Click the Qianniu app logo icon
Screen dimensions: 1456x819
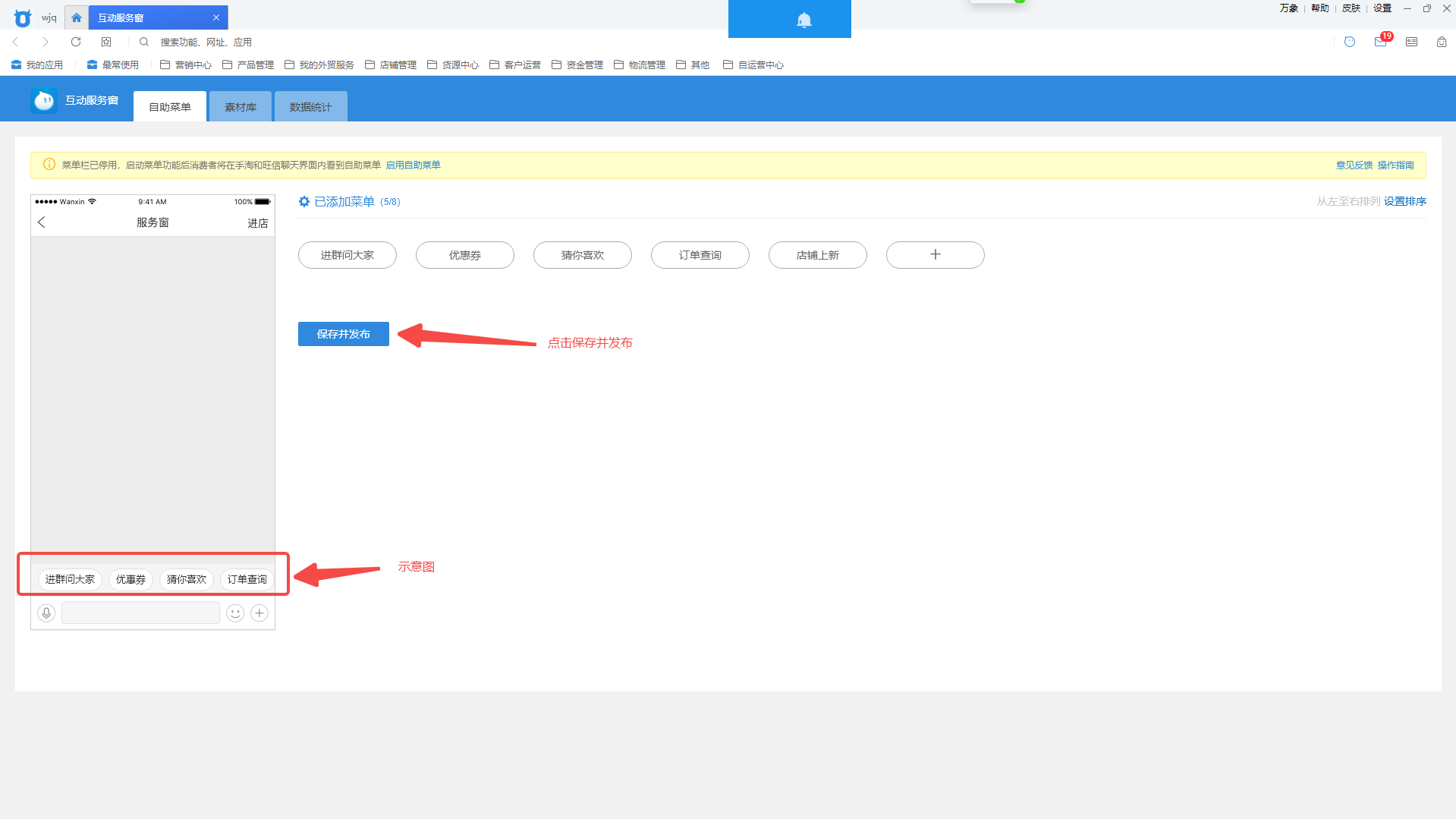pos(23,17)
